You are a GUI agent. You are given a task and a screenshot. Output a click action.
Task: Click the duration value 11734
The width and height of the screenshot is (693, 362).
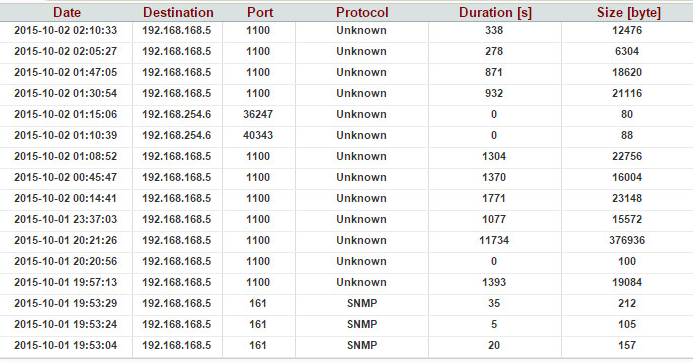tap(494, 240)
